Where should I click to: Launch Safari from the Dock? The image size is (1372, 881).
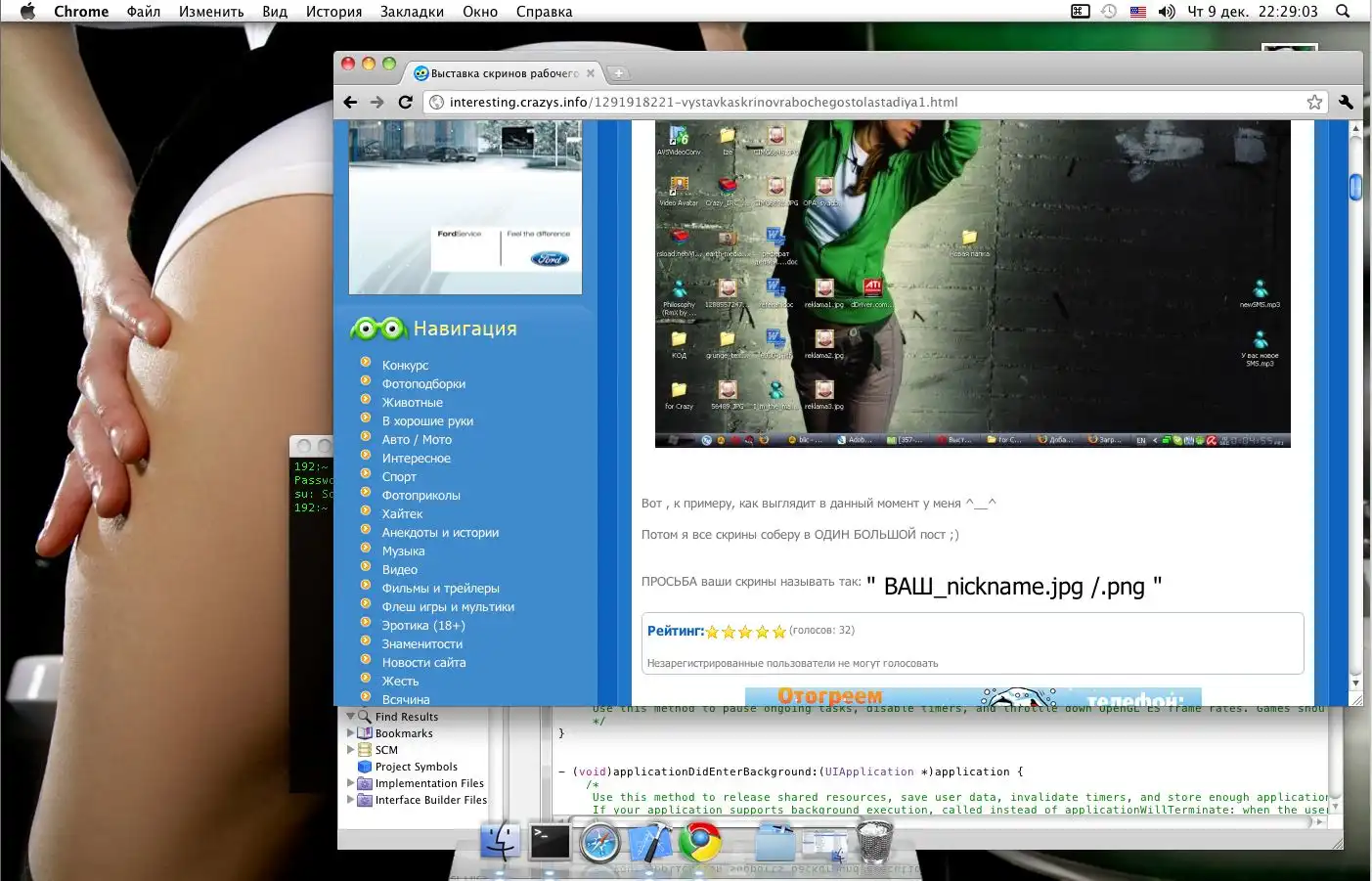[599, 842]
